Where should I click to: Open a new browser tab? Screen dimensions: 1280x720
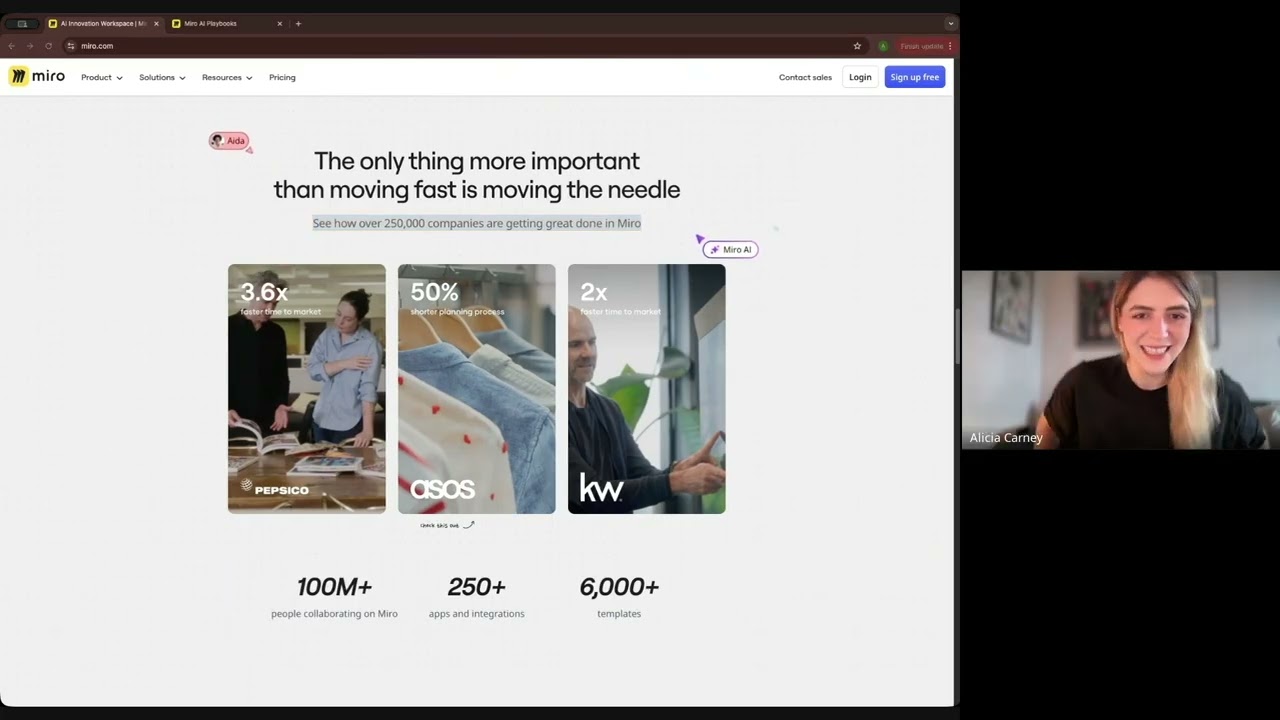(x=298, y=23)
